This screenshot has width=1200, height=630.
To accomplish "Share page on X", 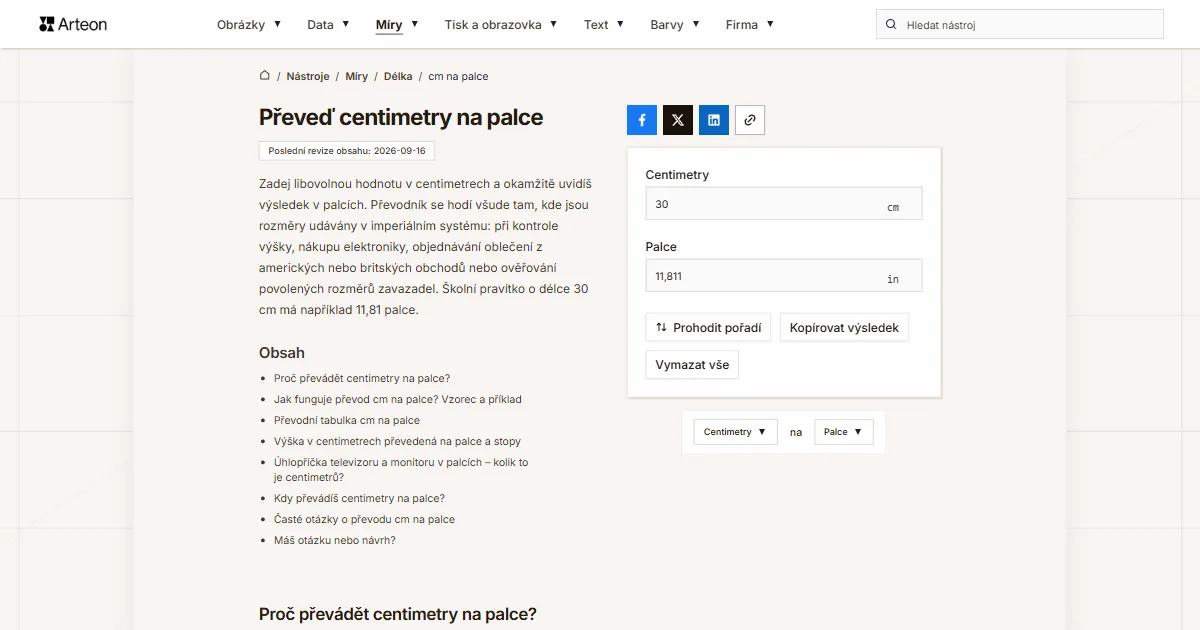I will pyautogui.click(x=678, y=120).
